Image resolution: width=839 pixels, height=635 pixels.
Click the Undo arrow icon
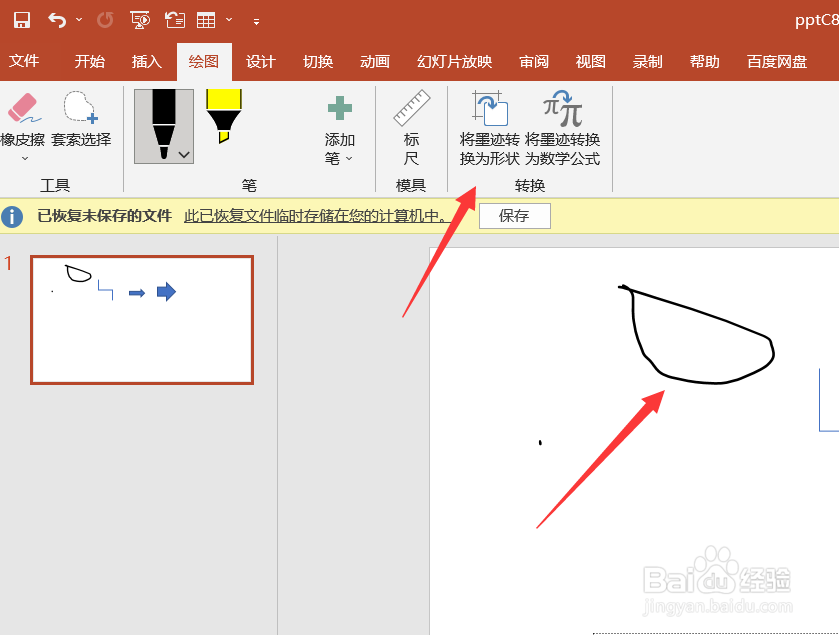coord(57,20)
